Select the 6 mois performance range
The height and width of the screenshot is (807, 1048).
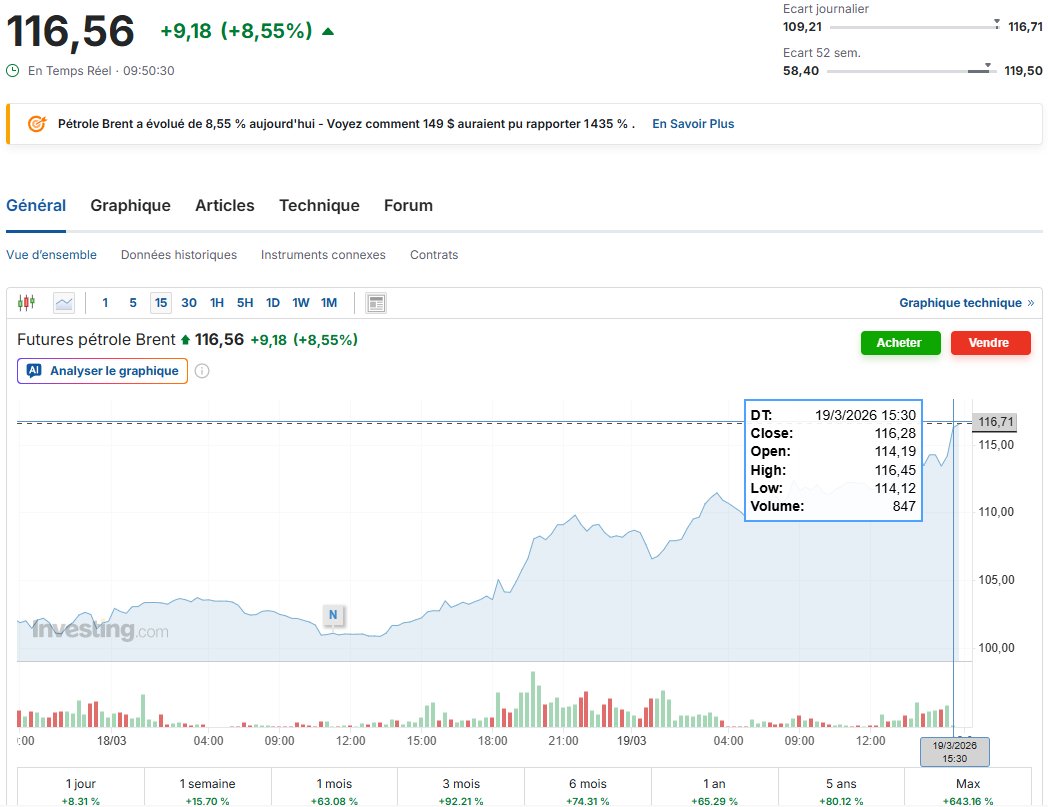(x=587, y=788)
